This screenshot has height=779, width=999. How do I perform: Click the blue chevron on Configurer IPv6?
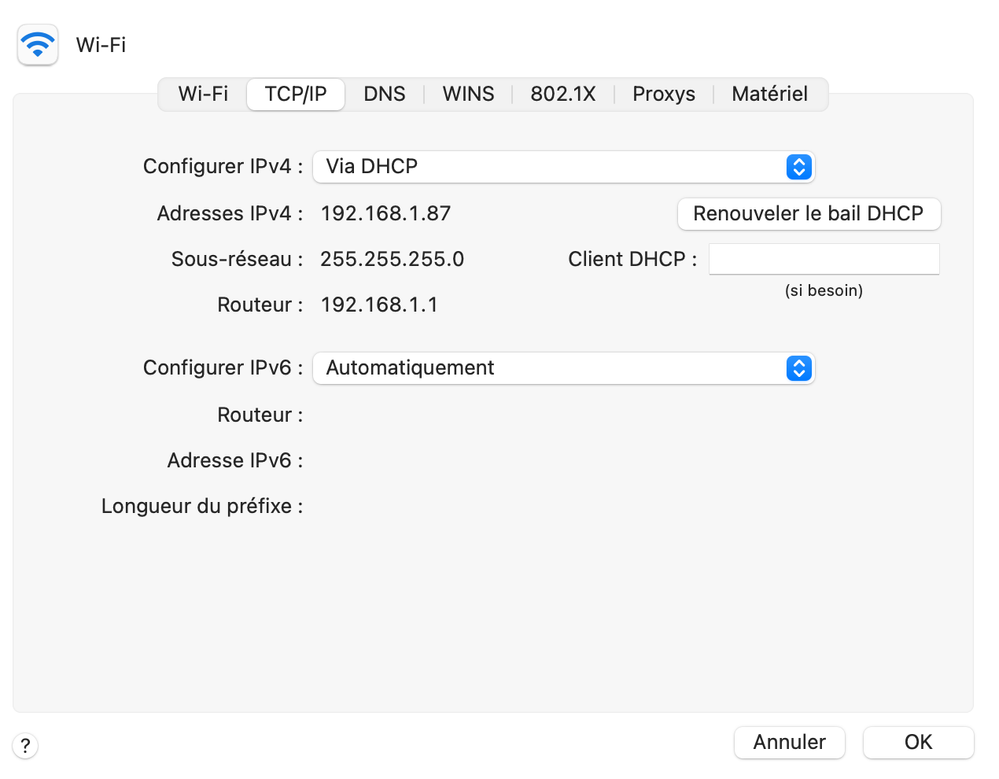pos(798,368)
